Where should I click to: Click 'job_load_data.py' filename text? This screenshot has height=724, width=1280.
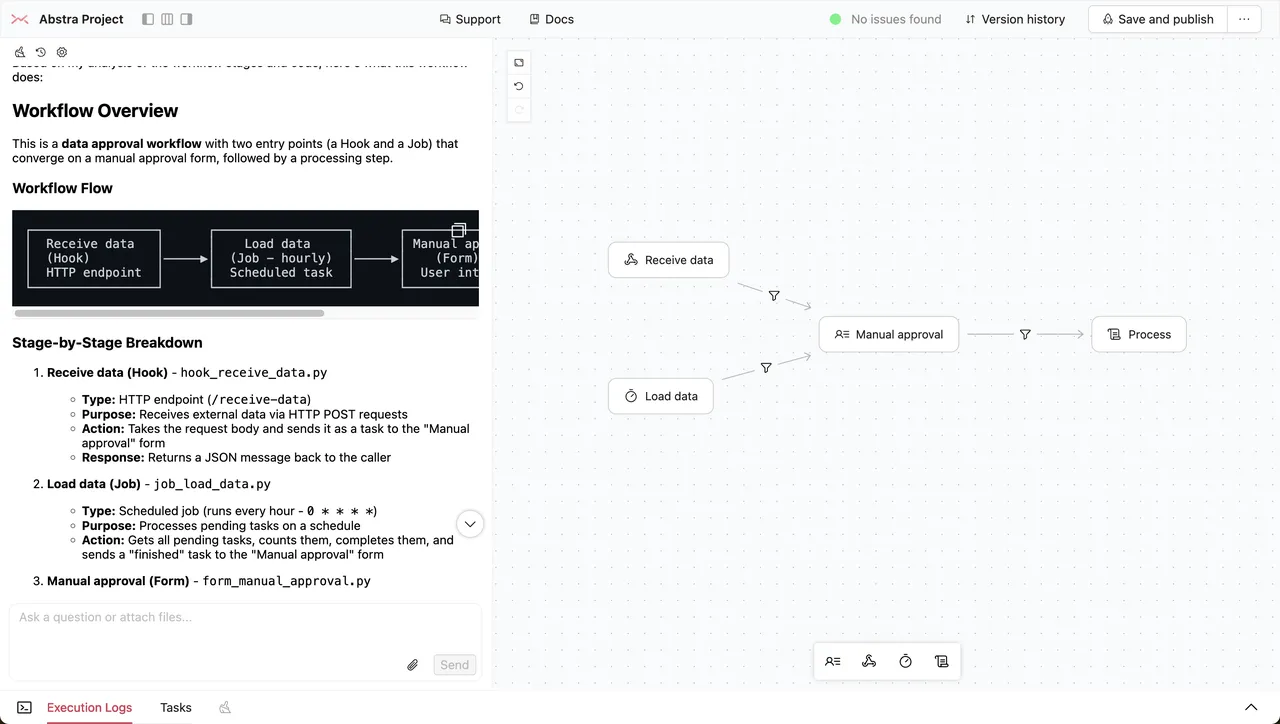pos(212,484)
